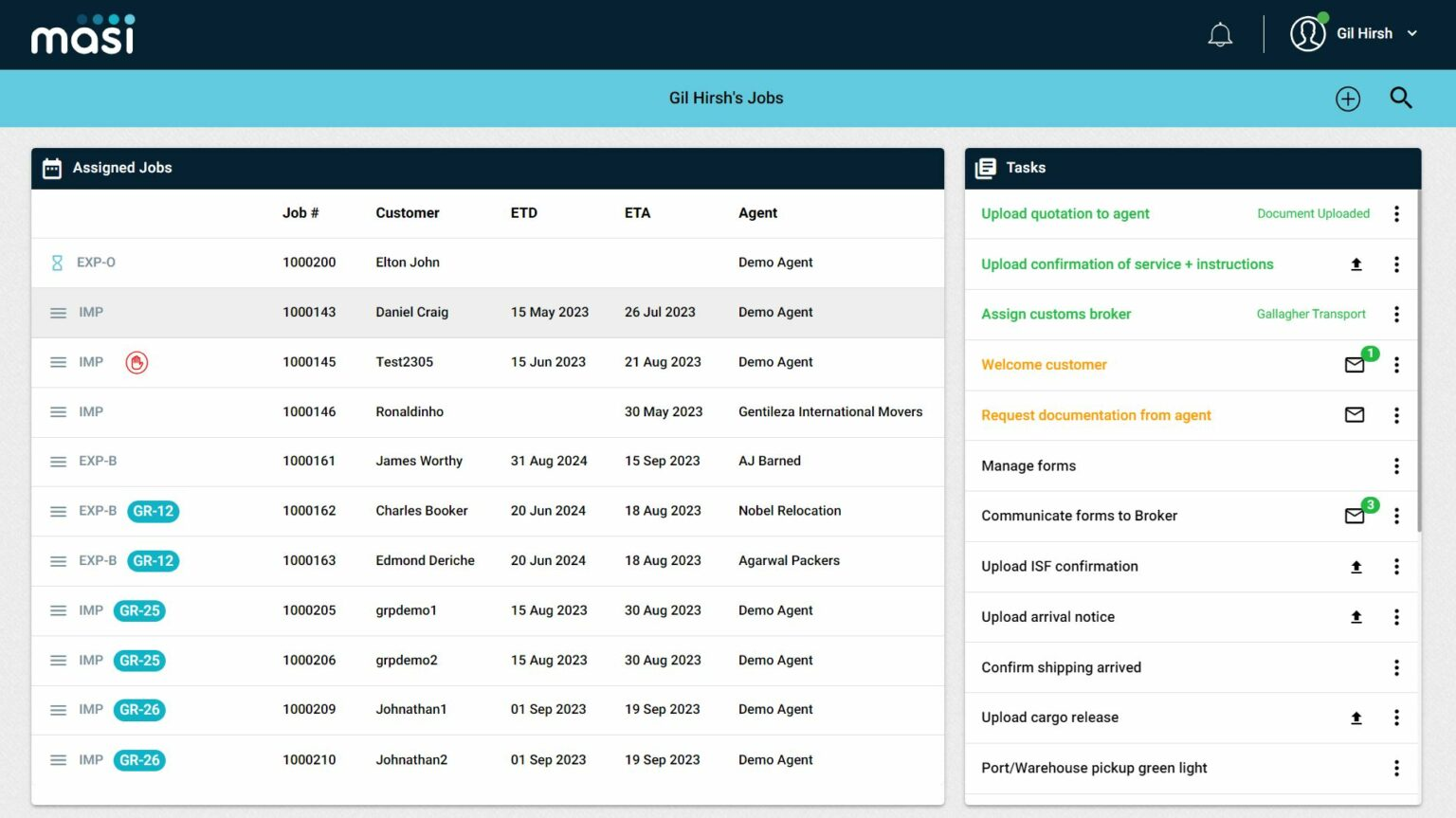Click upload icon for Upload ISF confirmation
Viewport: 1456px width, 818px height.
(x=1356, y=567)
